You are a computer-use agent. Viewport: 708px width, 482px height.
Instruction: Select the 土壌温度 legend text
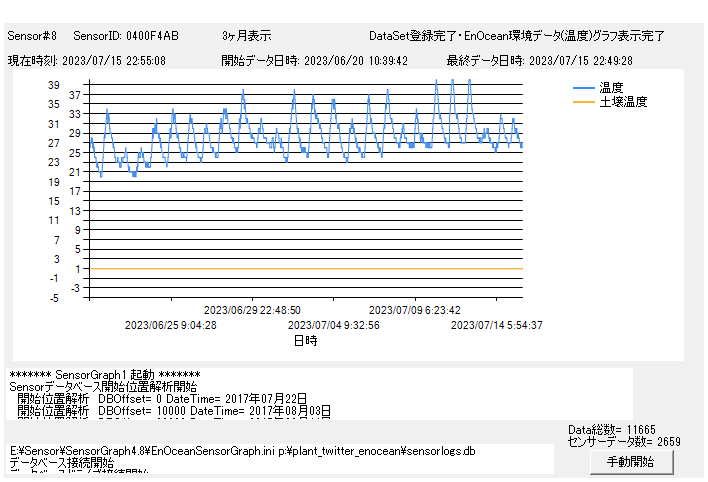click(x=623, y=102)
